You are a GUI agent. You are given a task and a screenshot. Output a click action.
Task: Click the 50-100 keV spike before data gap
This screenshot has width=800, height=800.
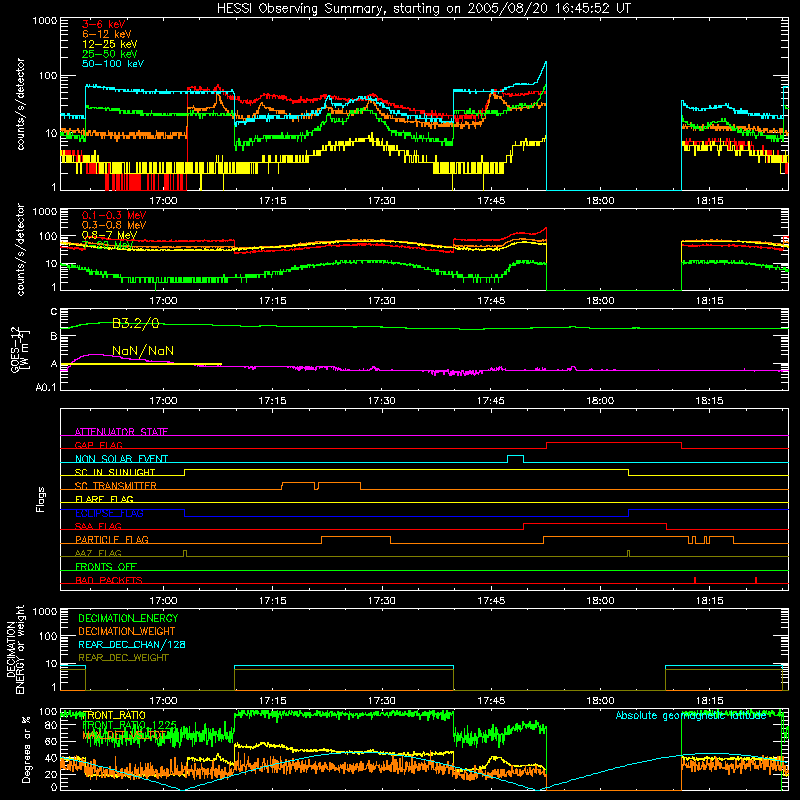[546, 63]
